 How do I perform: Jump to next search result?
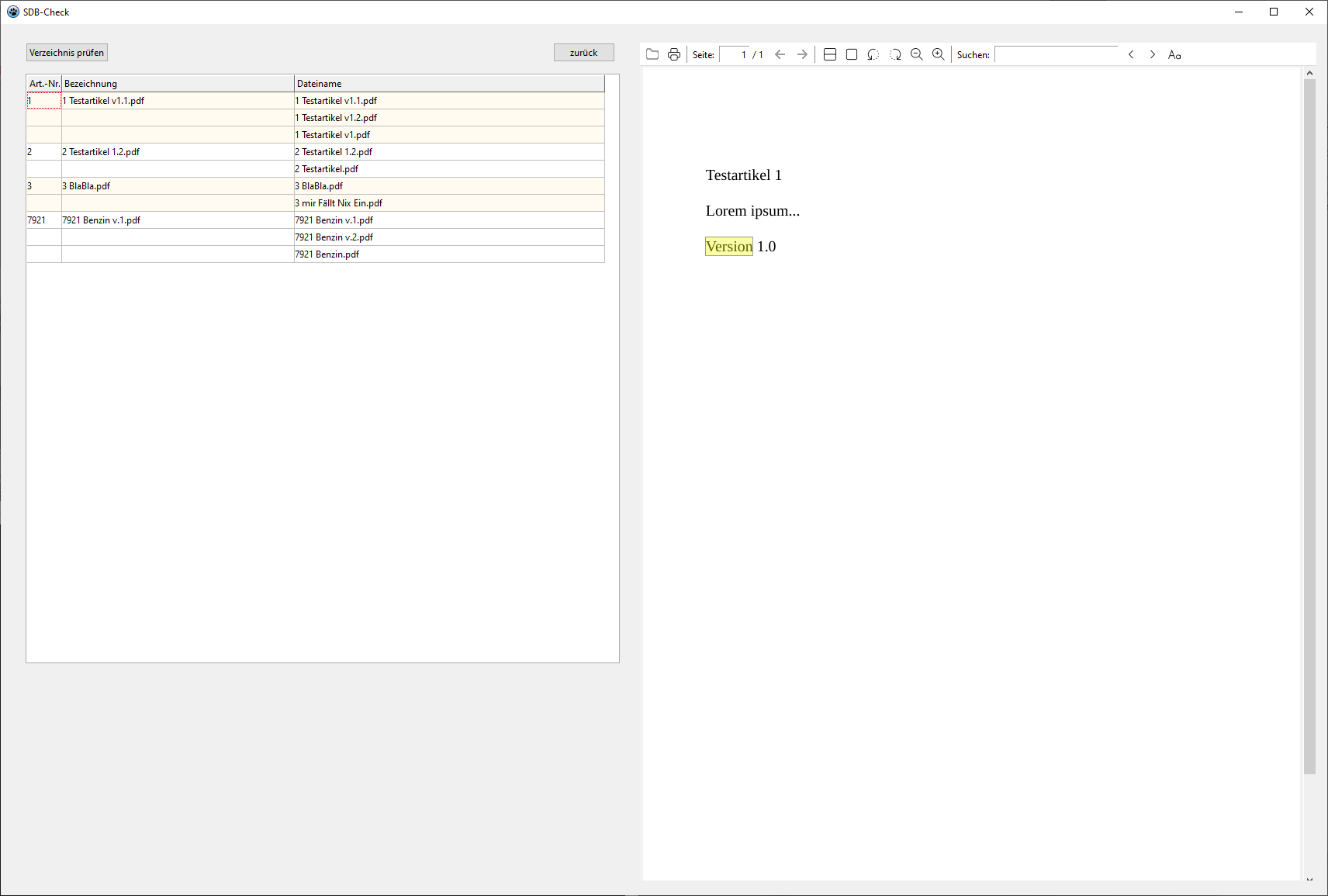coord(1153,54)
